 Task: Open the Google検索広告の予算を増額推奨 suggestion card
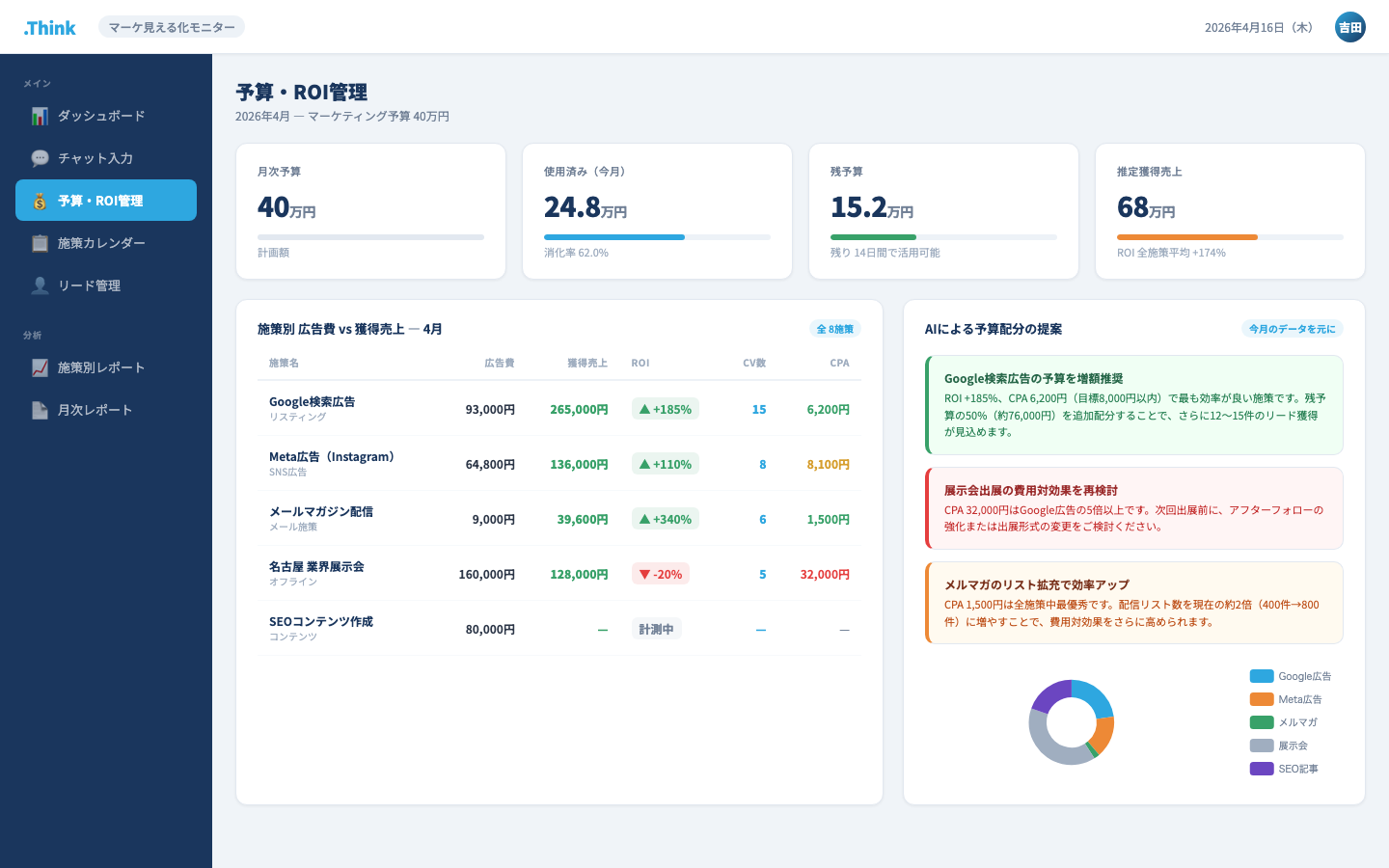(x=1134, y=405)
